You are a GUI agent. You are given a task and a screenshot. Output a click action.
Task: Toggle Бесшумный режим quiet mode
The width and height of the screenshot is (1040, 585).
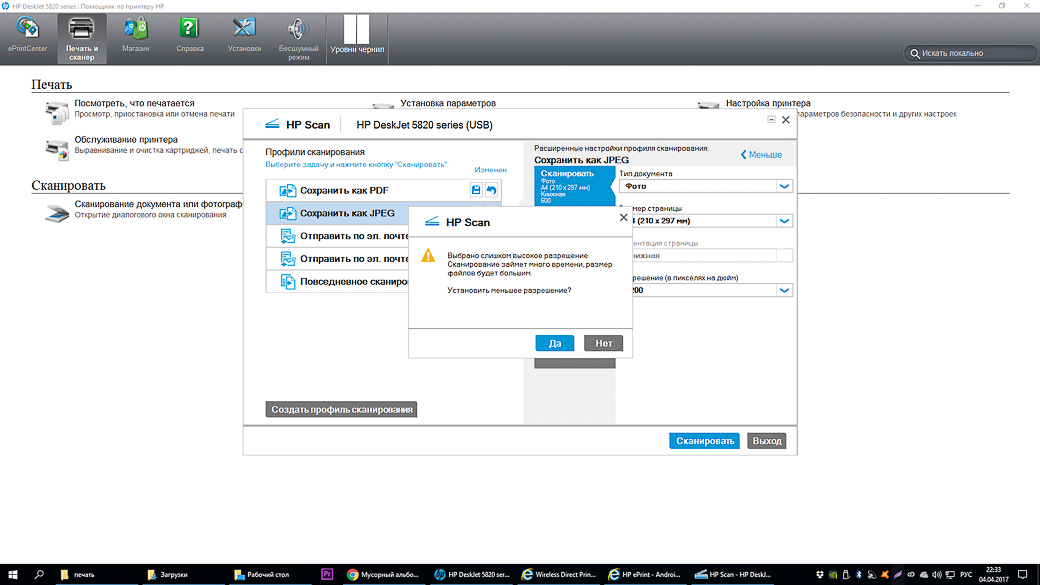298,38
